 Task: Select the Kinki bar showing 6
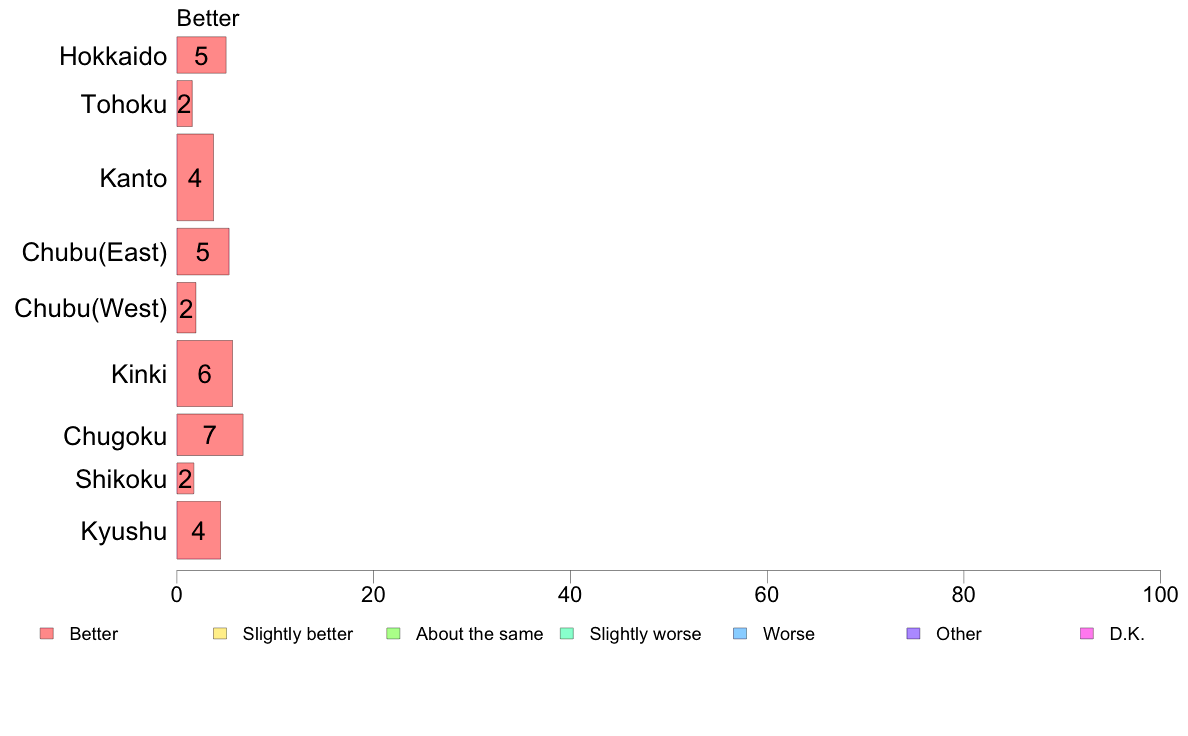click(x=205, y=374)
